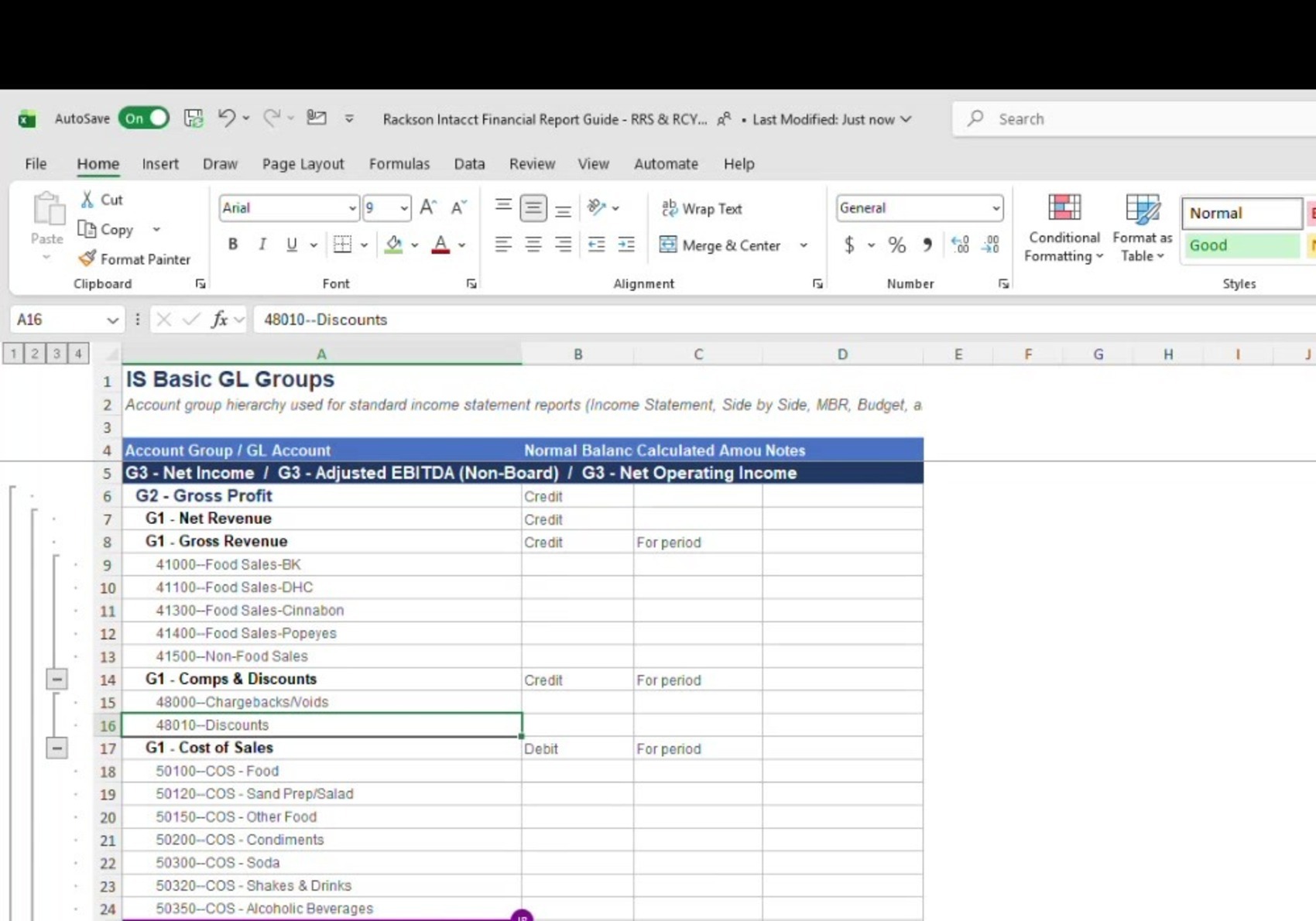Toggle Wrap Text

[702, 209]
